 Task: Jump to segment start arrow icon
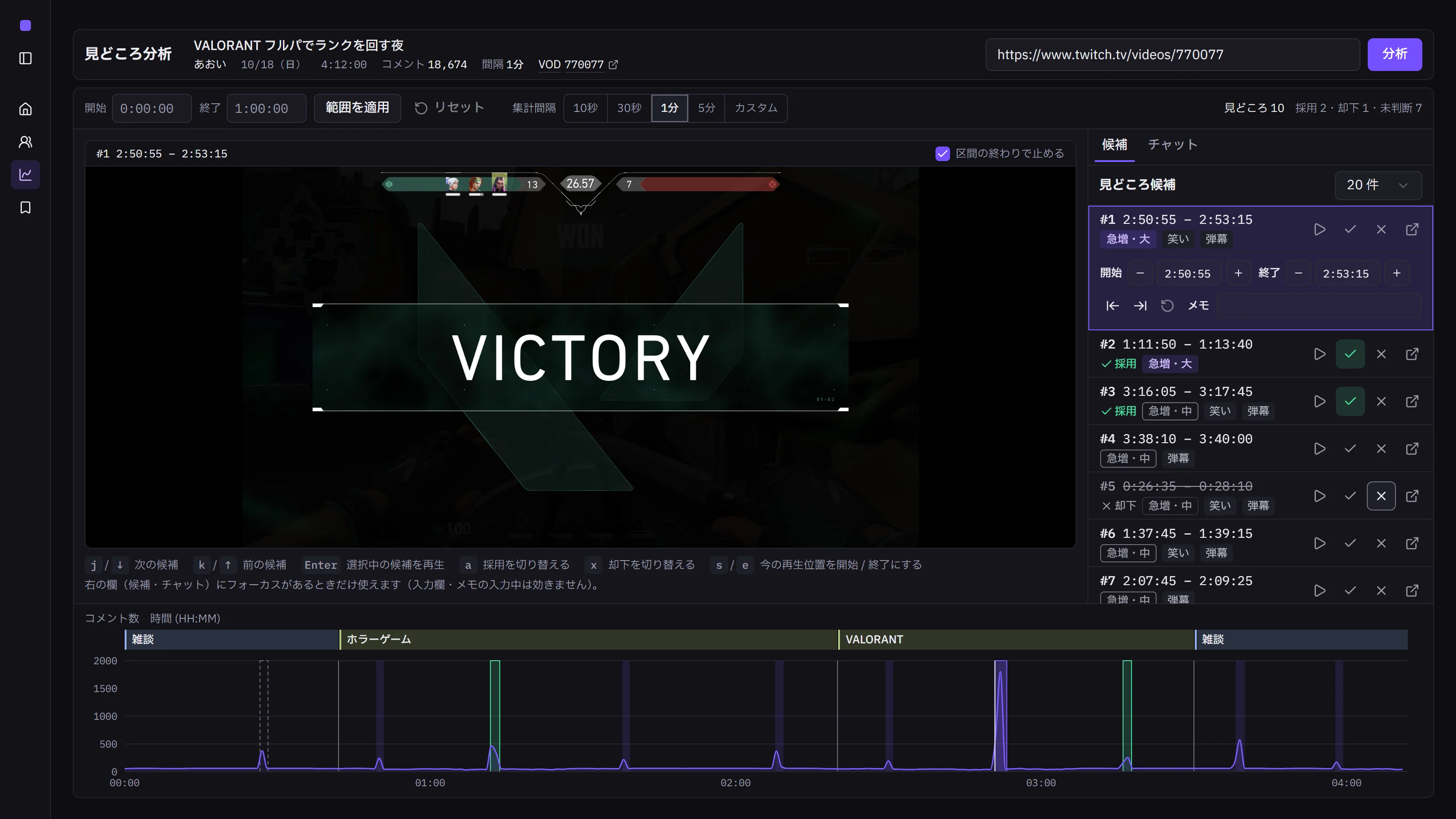(1112, 306)
